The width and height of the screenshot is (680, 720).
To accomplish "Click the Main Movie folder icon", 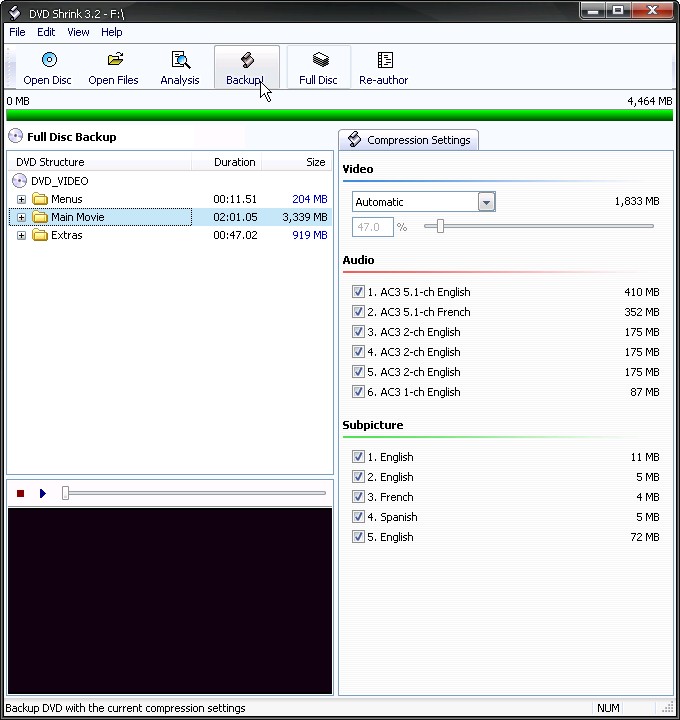I will pos(40,217).
